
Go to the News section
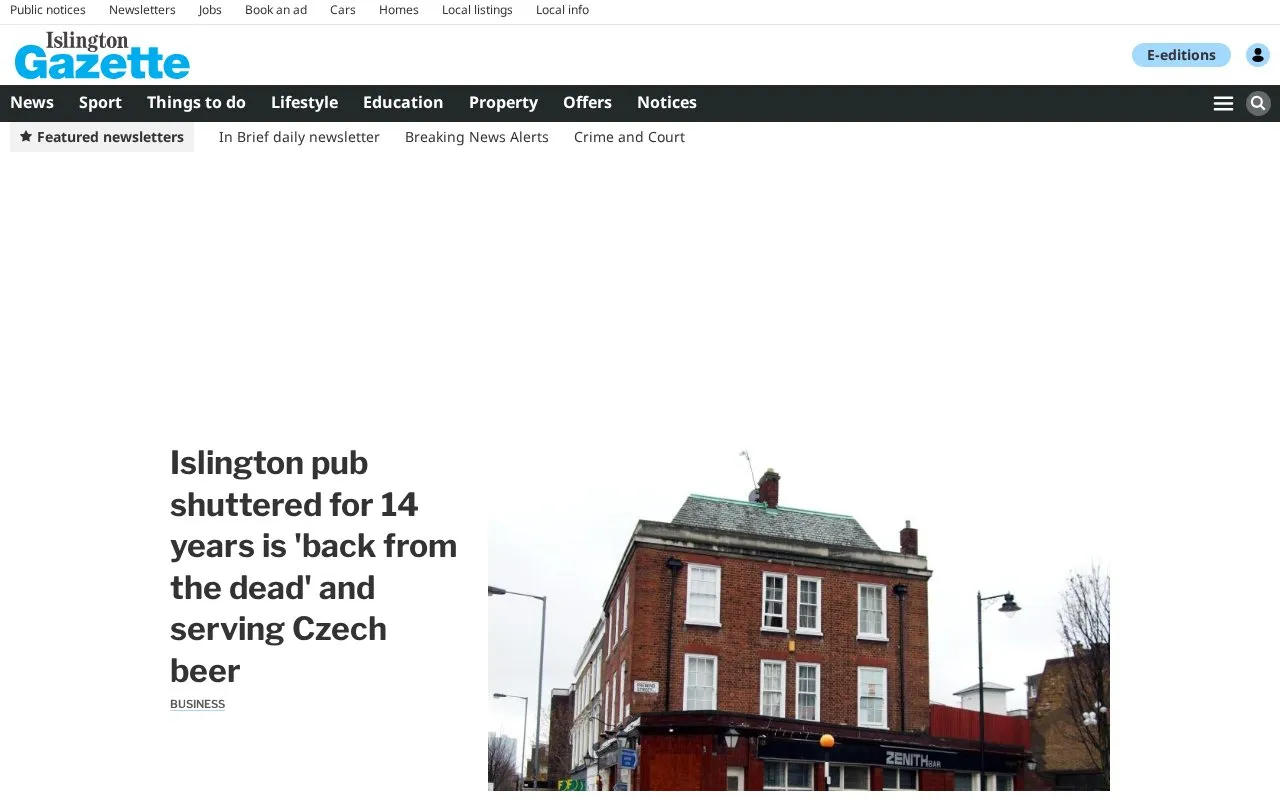click(x=32, y=102)
